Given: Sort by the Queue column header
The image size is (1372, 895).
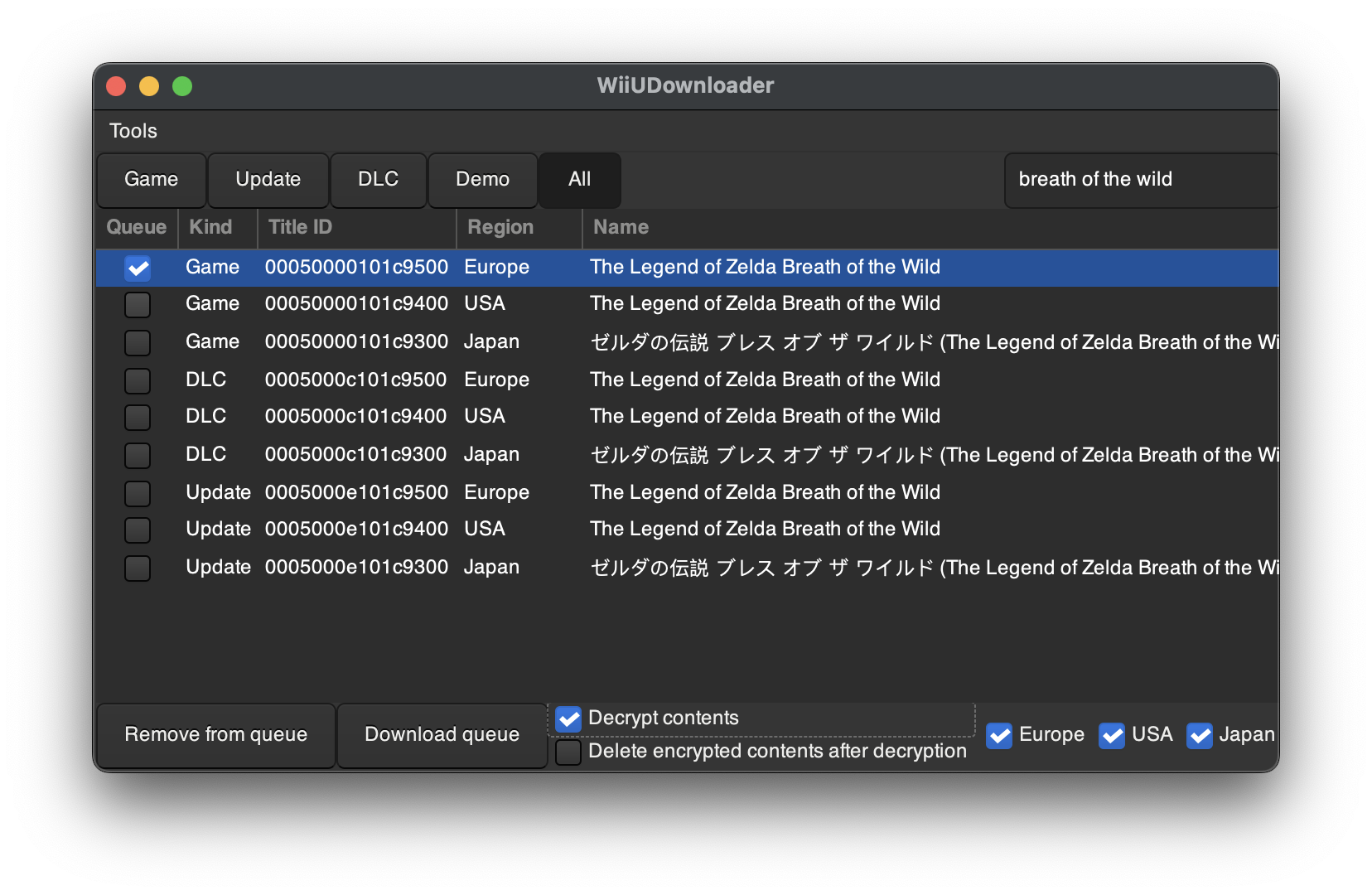Looking at the screenshot, I should tap(137, 227).
